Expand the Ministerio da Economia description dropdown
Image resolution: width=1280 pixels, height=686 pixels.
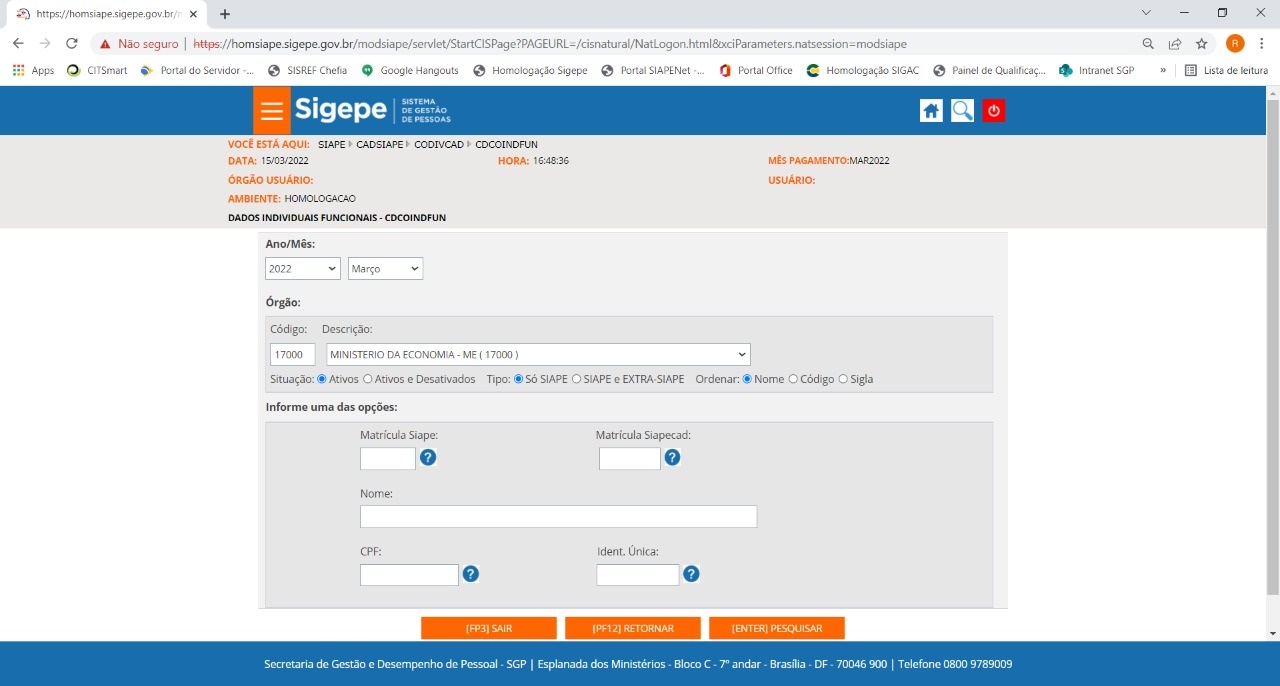[x=538, y=354]
